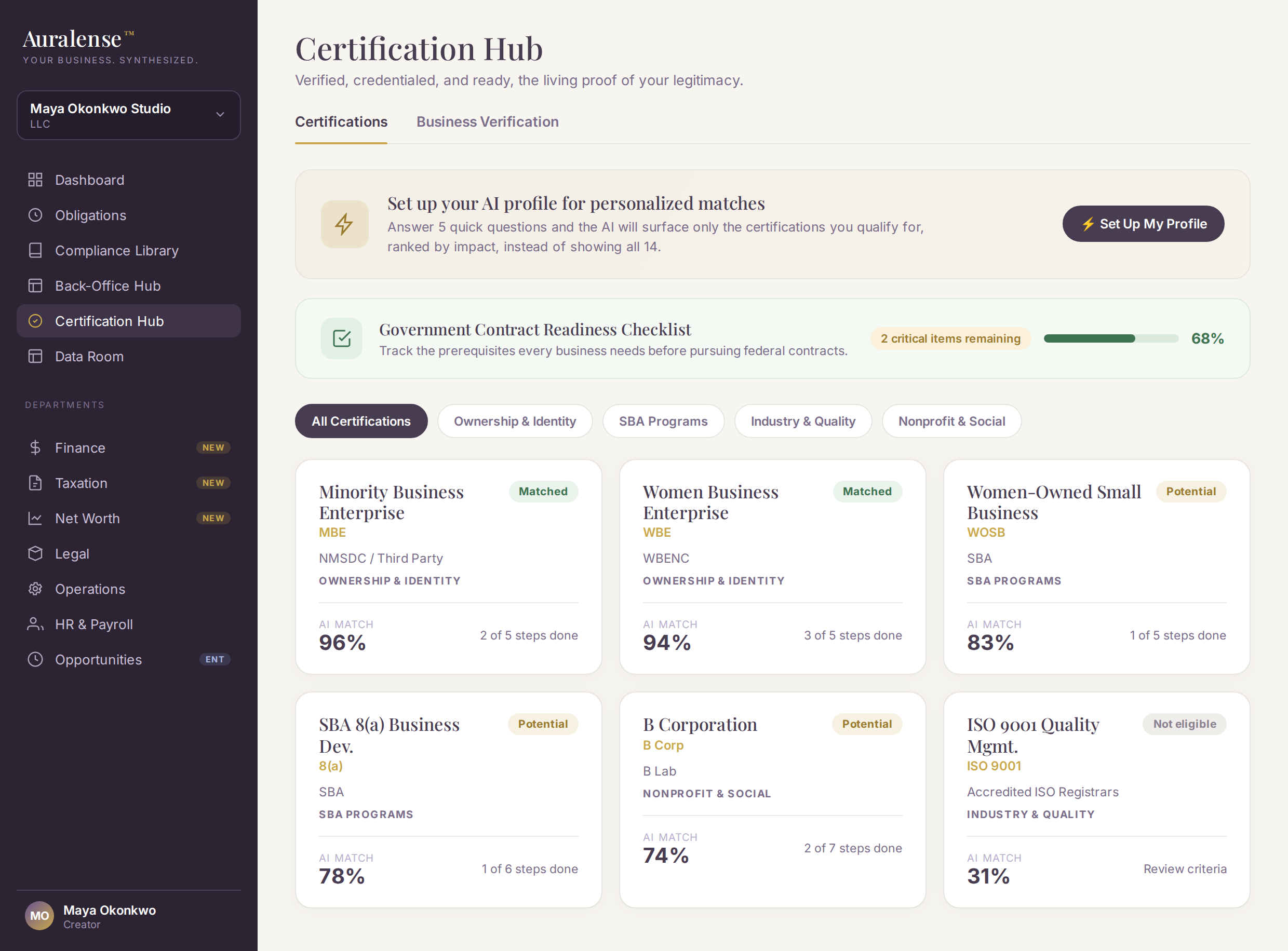Click the Potential badge on SBA 8(a) card
The height and width of the screenshot is (951, 1288).
[x=542, y=724]
